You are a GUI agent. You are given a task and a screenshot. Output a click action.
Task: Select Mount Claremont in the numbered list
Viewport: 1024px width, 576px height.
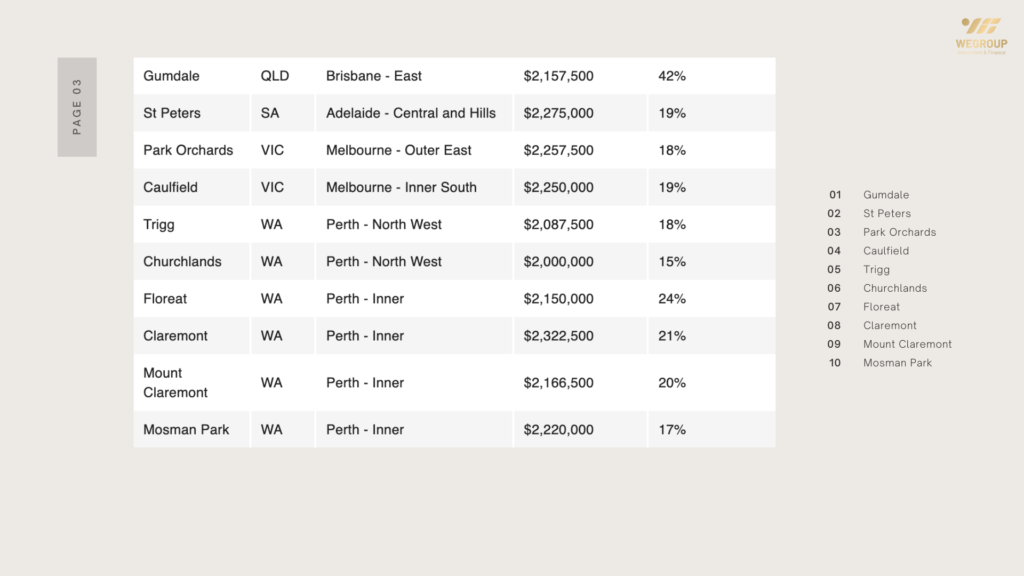pyautogui.click(x=907, y=344)
